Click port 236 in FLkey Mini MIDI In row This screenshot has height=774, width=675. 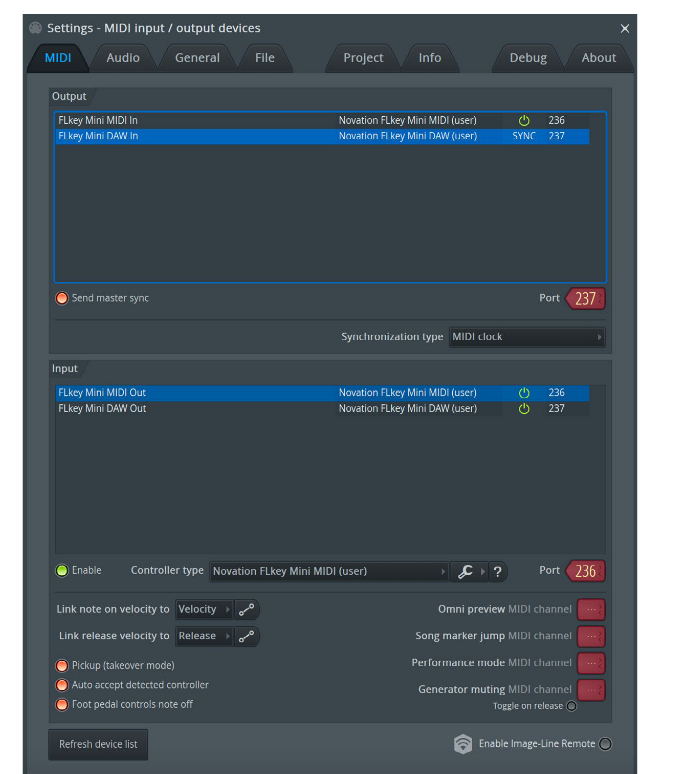point(556,120)
